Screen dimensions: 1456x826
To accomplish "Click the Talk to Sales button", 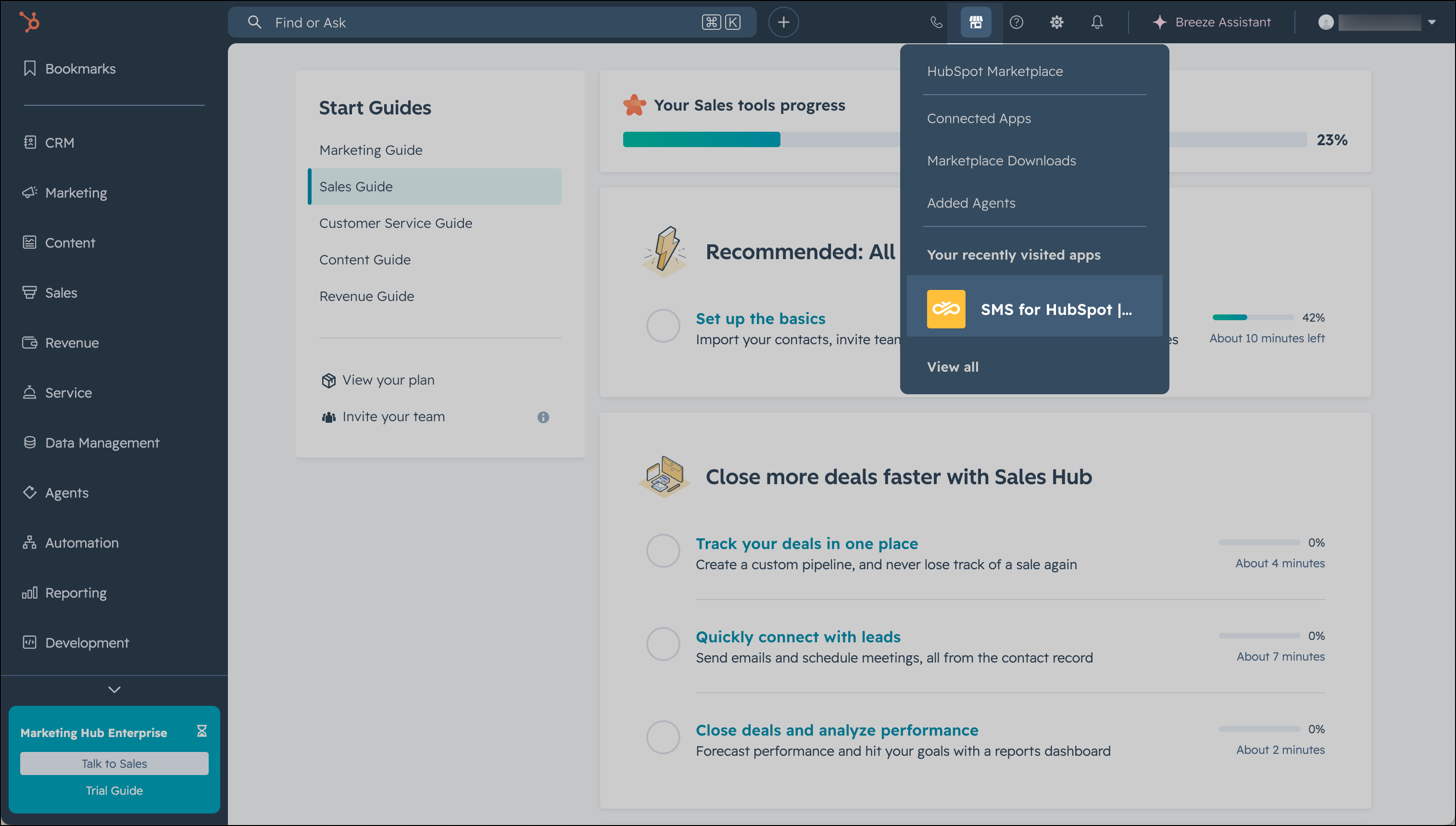I will tap(114, 763).
